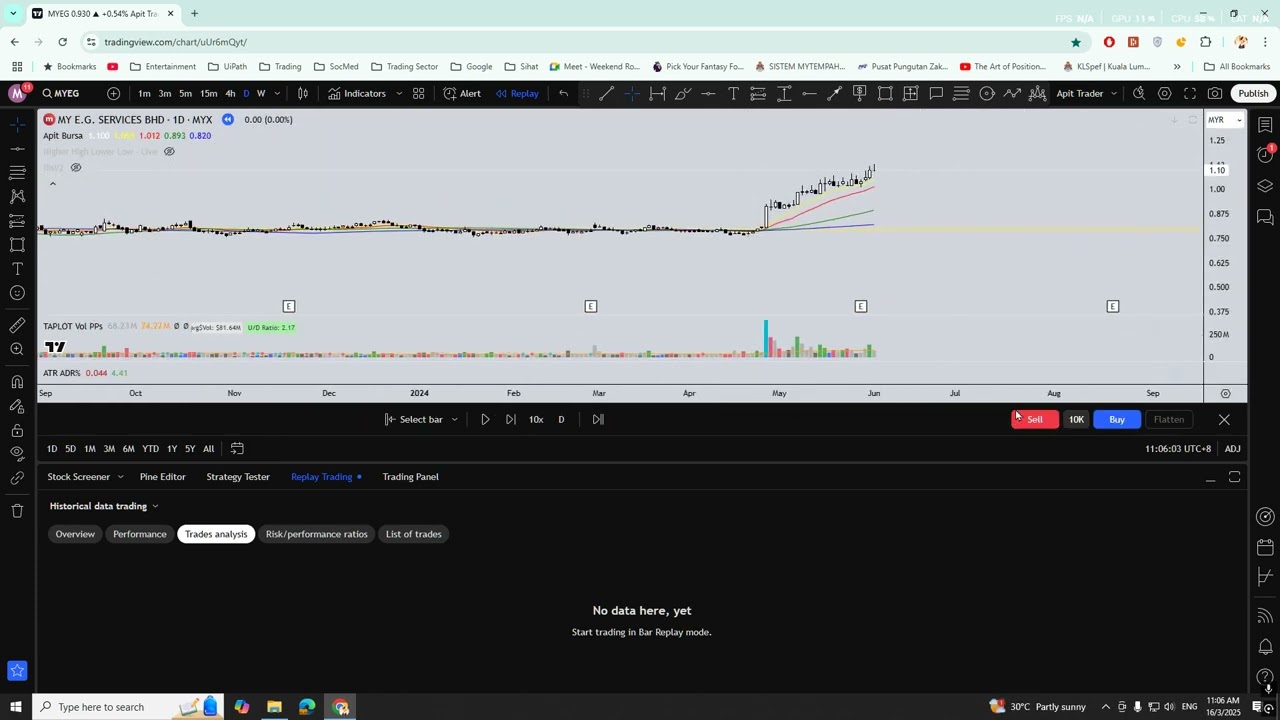Select the emoji icon tool in left sidebar

(17, 293)
